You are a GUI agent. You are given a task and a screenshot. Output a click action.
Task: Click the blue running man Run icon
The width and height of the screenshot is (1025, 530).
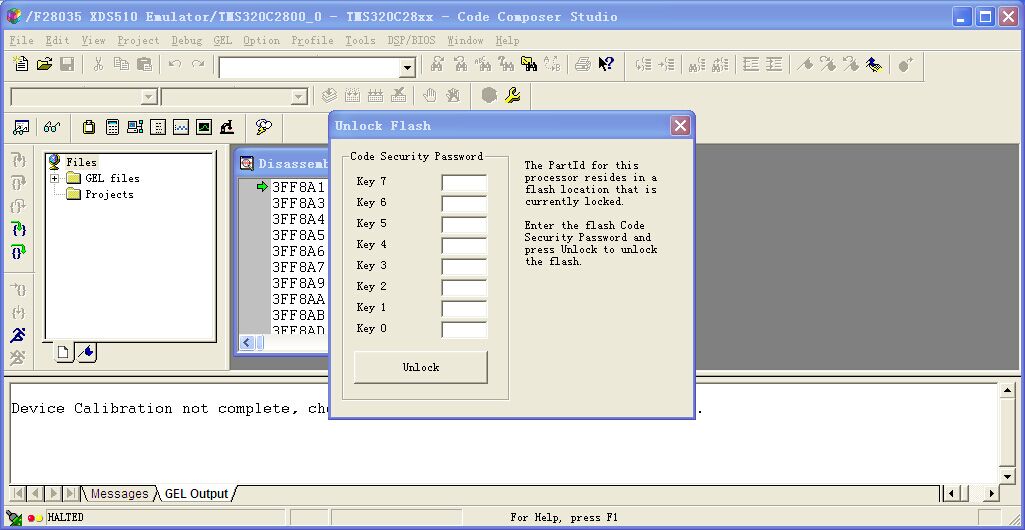[18, 335]
